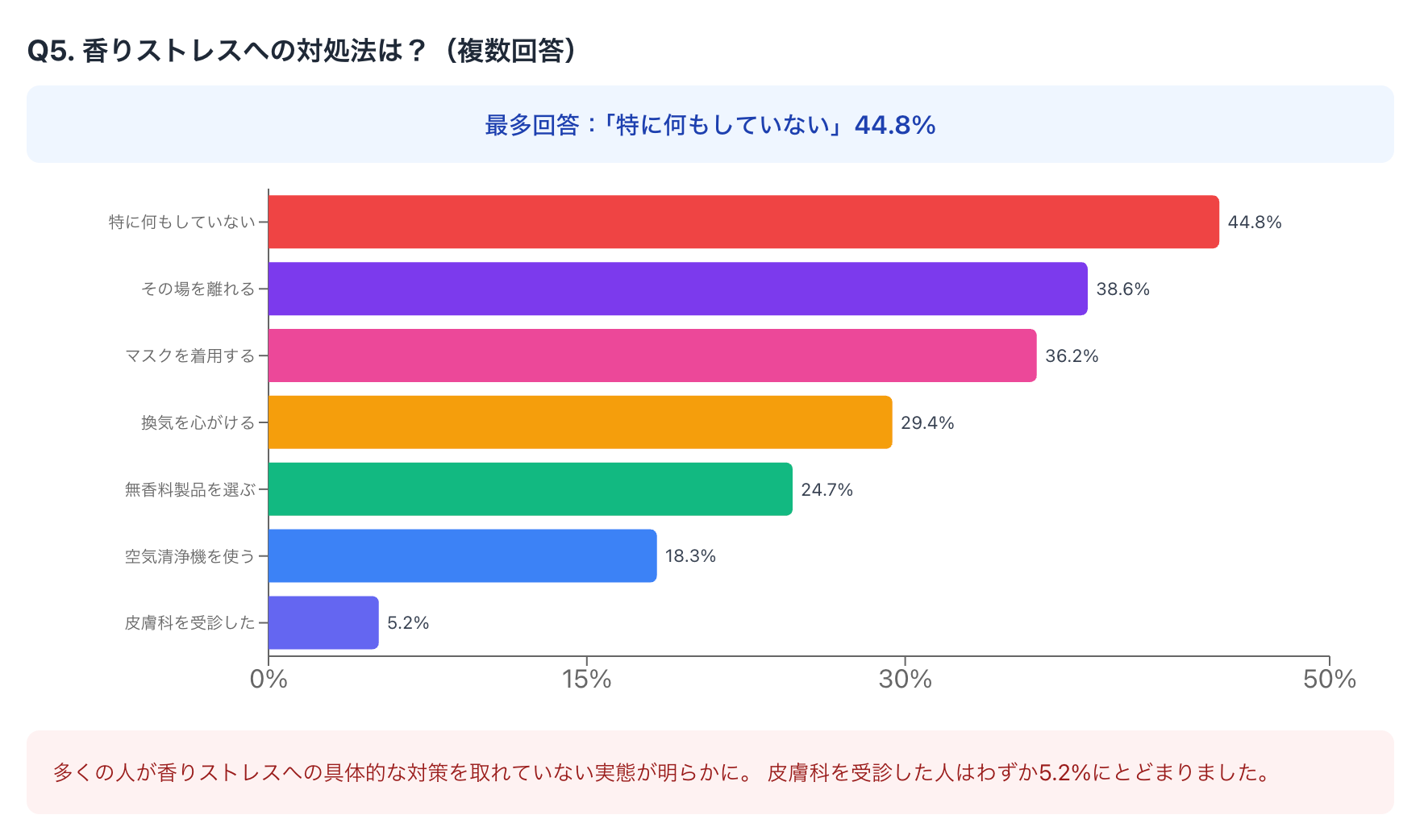Click the blue 空気清浄機を使う bar
The image size is (1424, 840).
point(462,556)
